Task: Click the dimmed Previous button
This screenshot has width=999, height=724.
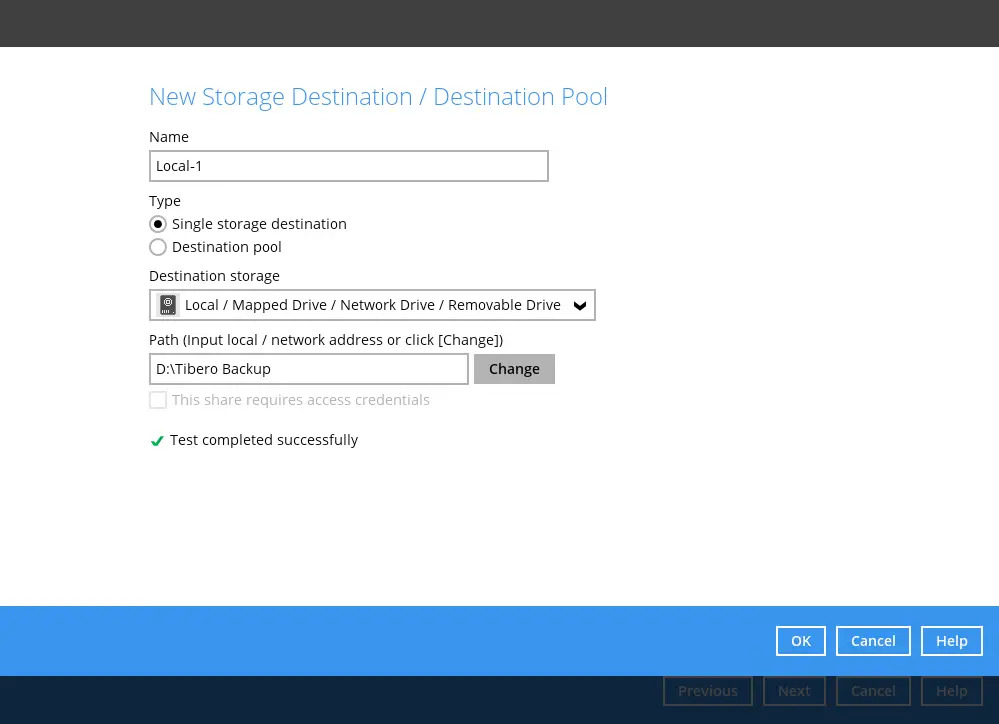Action: [708, 691]
